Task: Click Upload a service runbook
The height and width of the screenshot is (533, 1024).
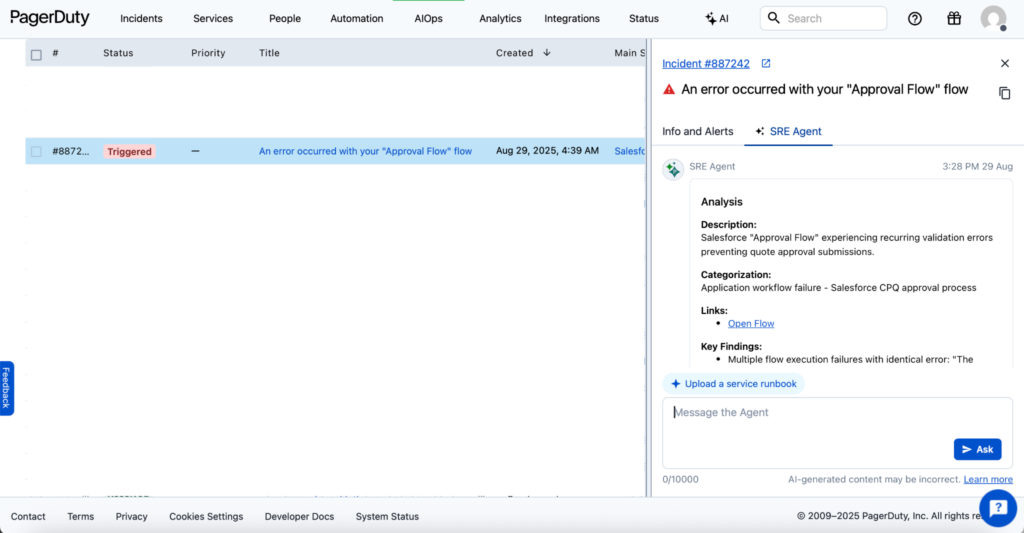Action: tap(733, 384)
